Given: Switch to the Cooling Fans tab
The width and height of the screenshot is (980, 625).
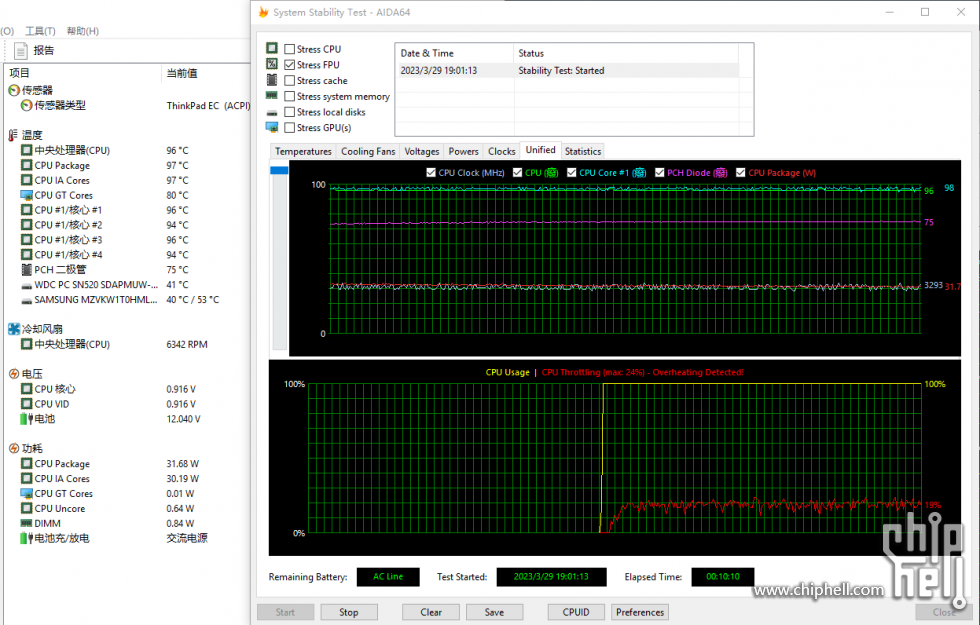Looking at the screenshot, I should click(368, 151).
